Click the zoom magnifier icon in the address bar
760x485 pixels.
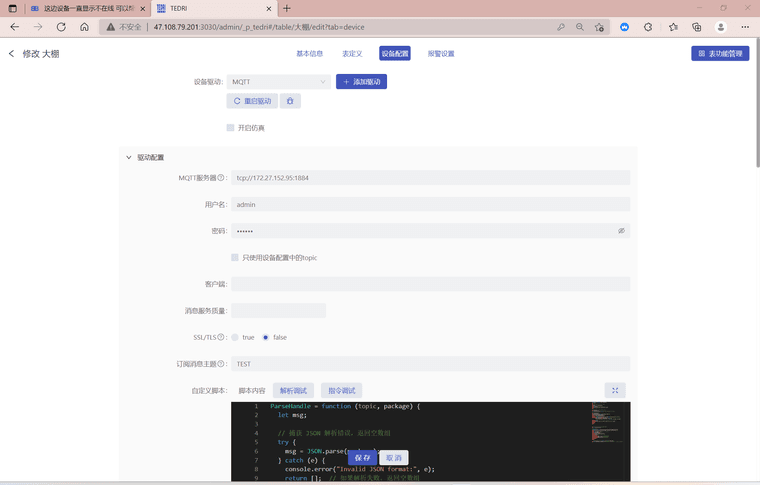pos(580,27)
